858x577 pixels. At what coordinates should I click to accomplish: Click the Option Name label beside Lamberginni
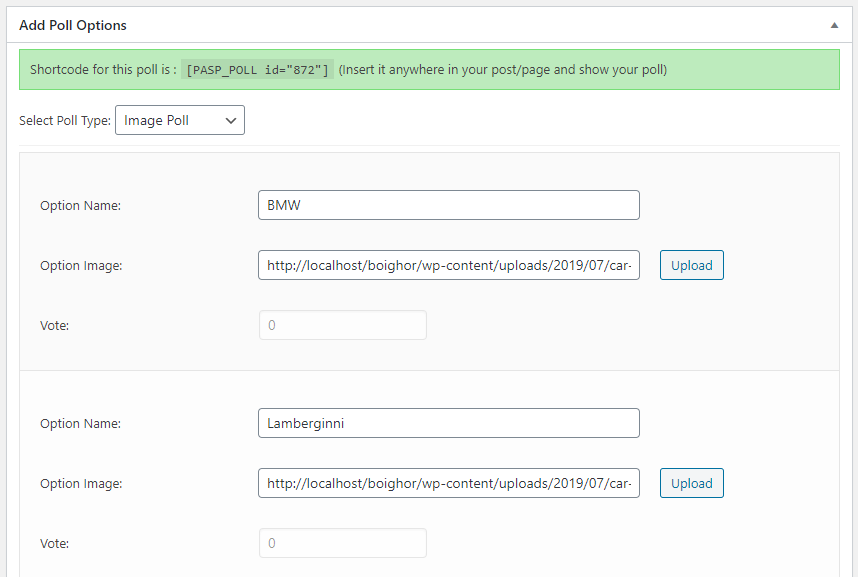(x=80, y=423)
